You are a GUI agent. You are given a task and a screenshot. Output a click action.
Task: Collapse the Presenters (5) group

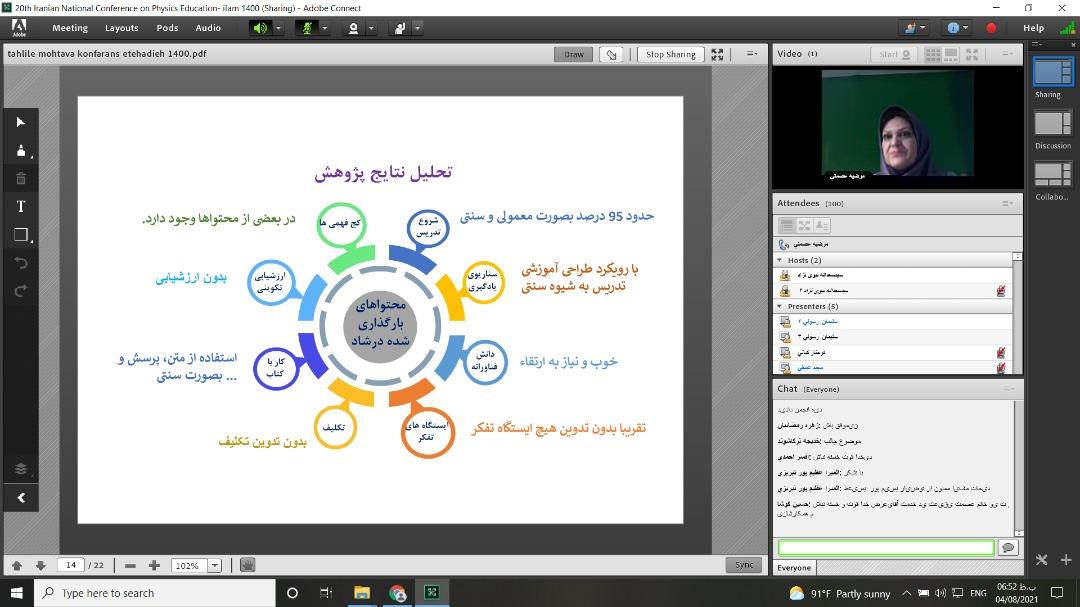[x=780, y=306]
